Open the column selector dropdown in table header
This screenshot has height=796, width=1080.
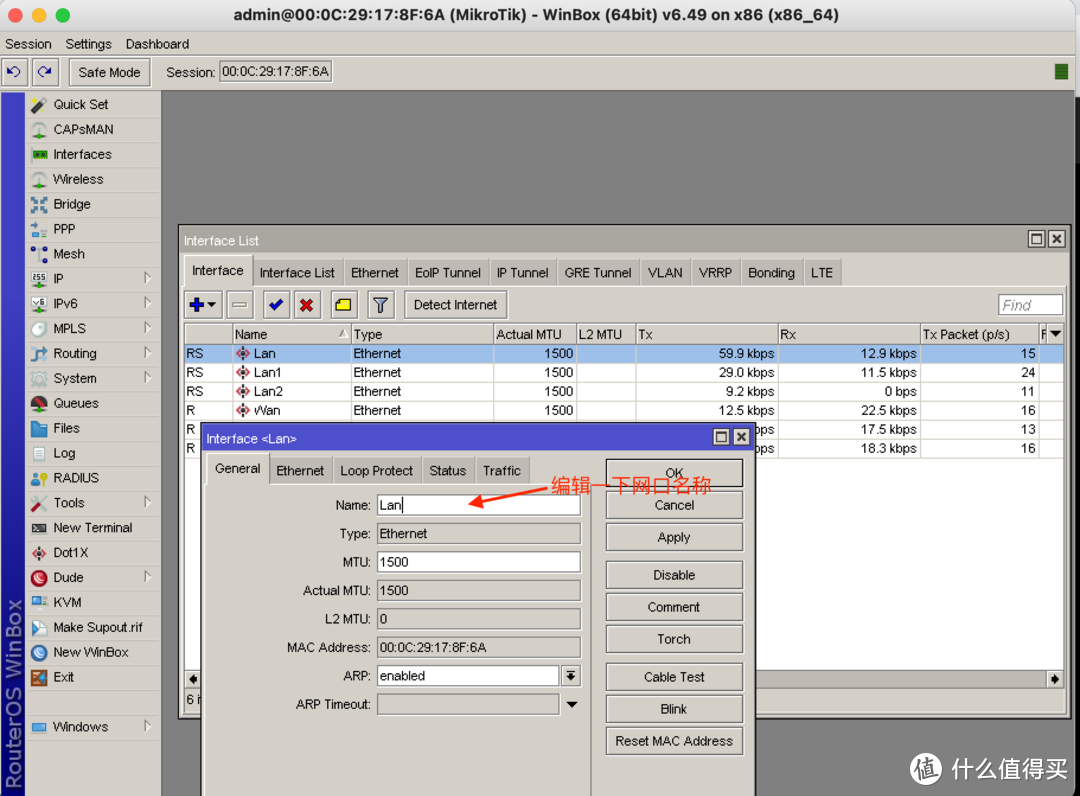click(1054, 334)
